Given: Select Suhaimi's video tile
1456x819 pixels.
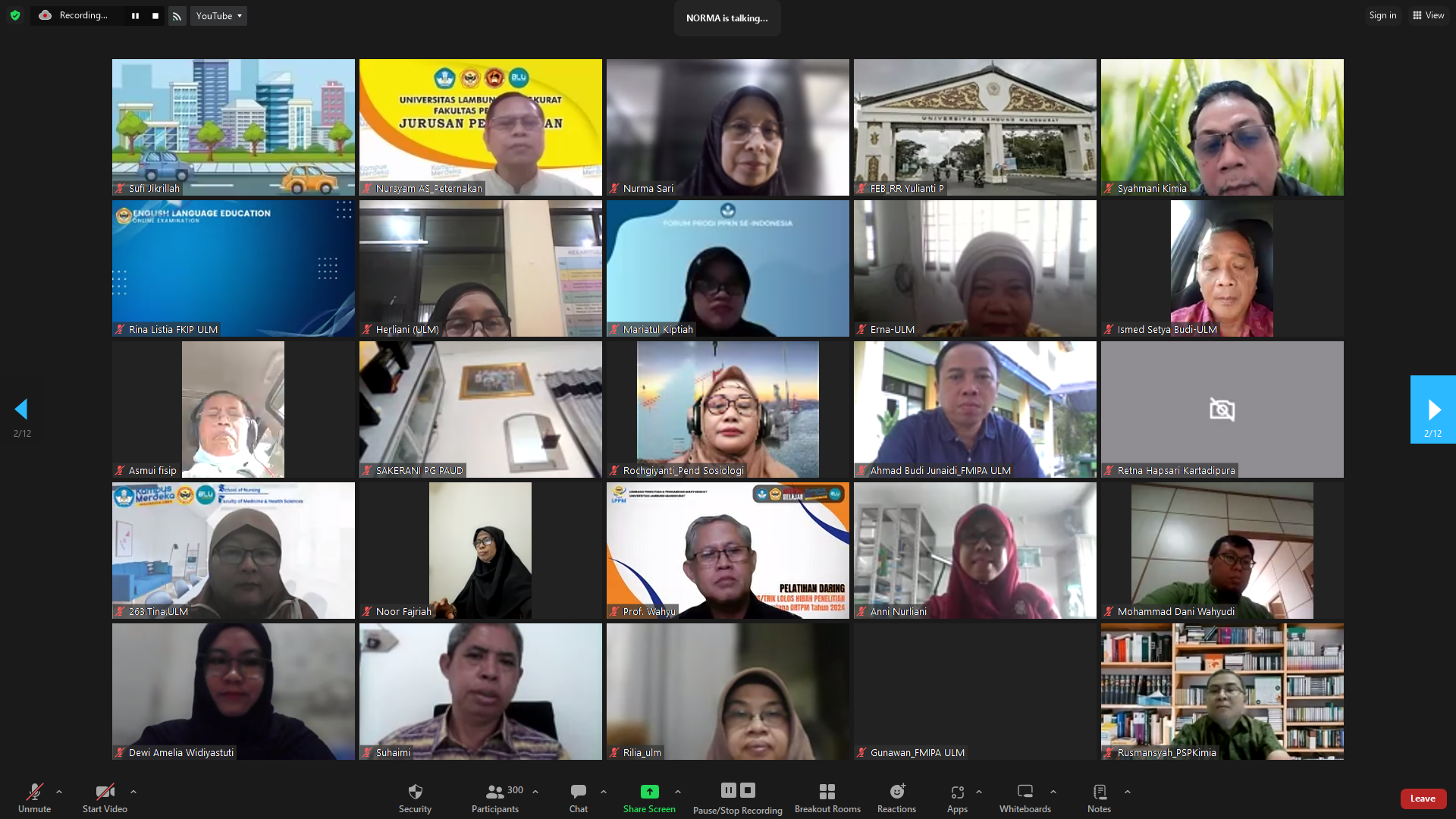Looking at the screenshot, I should (x=481, y=692).
